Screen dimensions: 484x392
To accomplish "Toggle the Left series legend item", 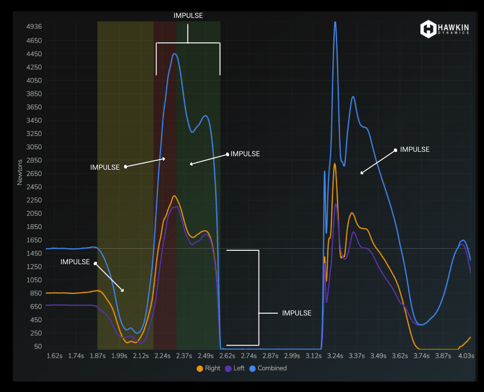I will tap(235, 368).
